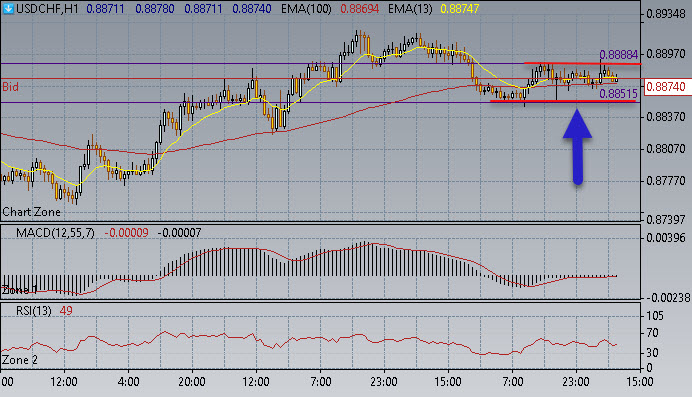Click the Chart Zone label
692x397 pixels.
(x=31, y=212)
